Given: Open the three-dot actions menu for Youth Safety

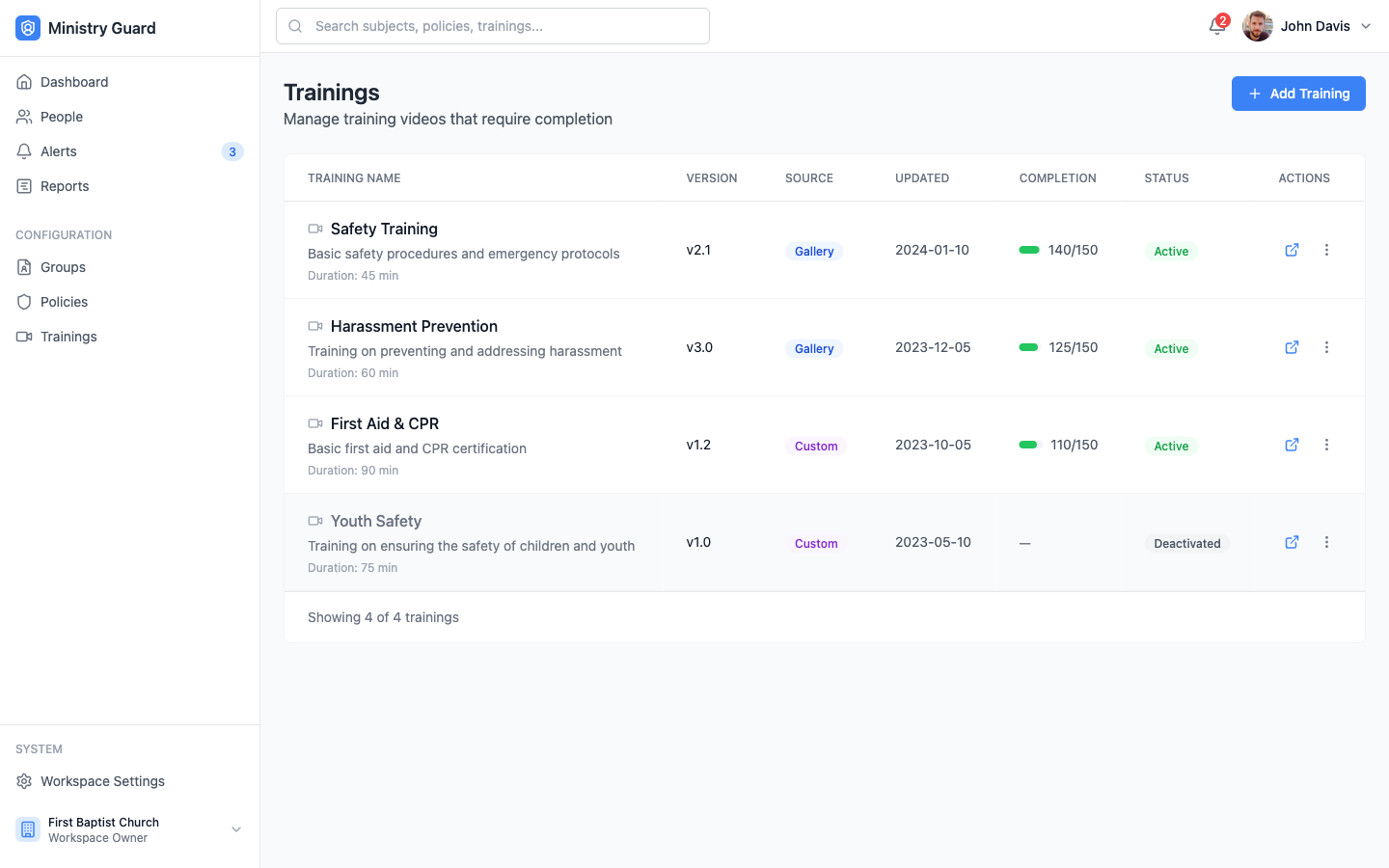Looking at the screenshot, I should pos(1326,542).
